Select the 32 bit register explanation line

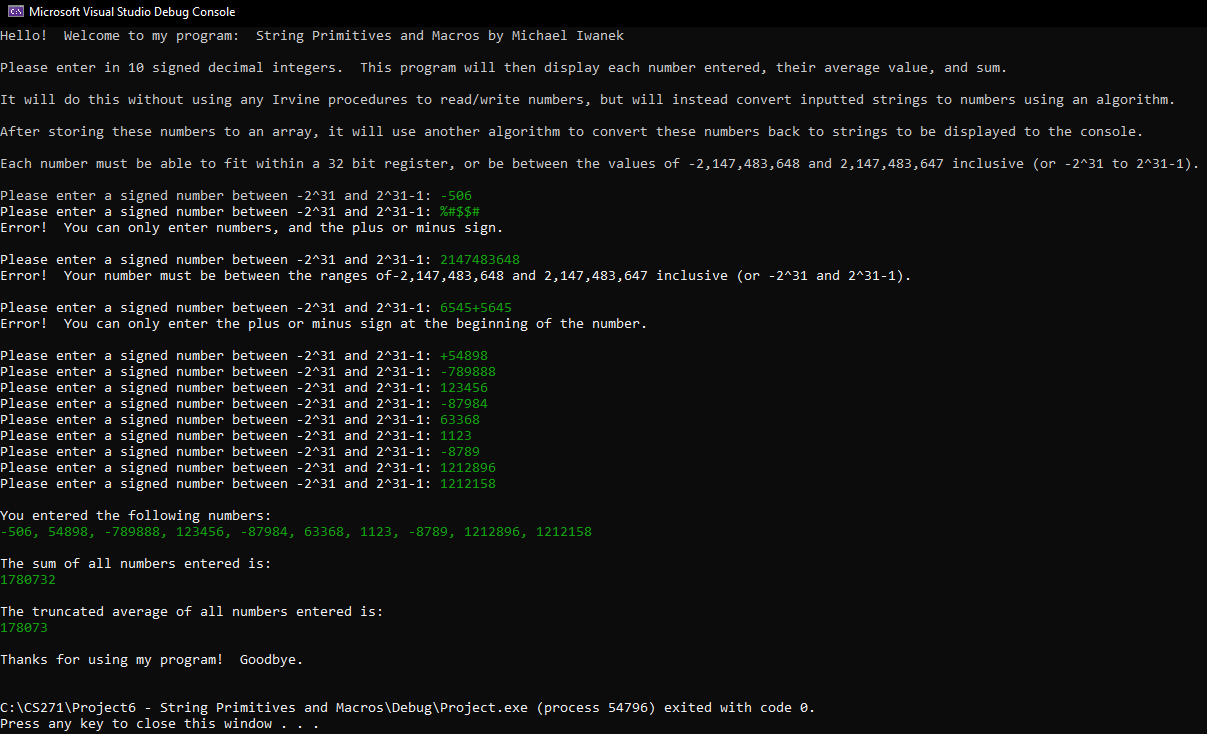click(600, 163)
